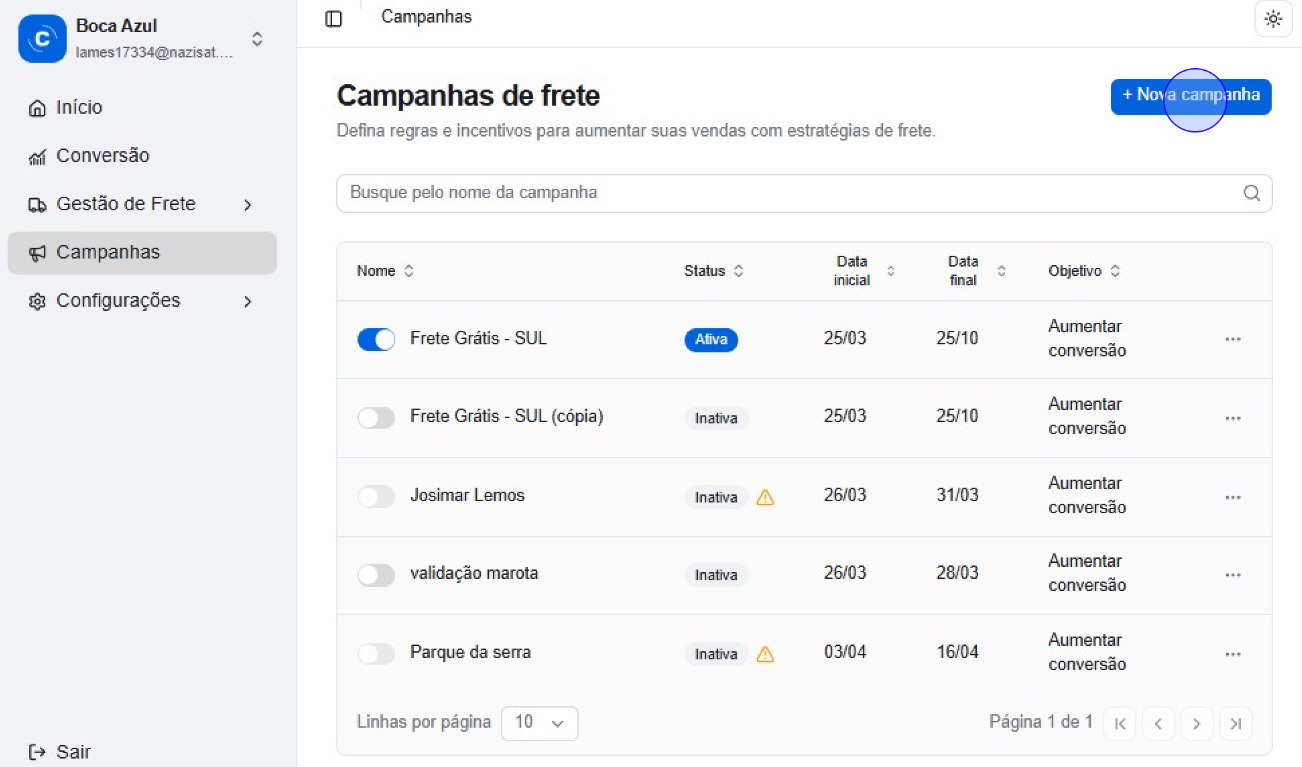1302x767 pixels.
Task: Expand the Configurações submenu
Action: [x=248, y=301]
